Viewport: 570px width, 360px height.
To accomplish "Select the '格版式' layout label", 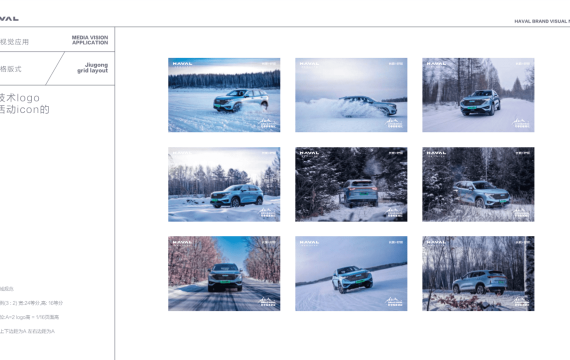I will click(x=11, y=69).
